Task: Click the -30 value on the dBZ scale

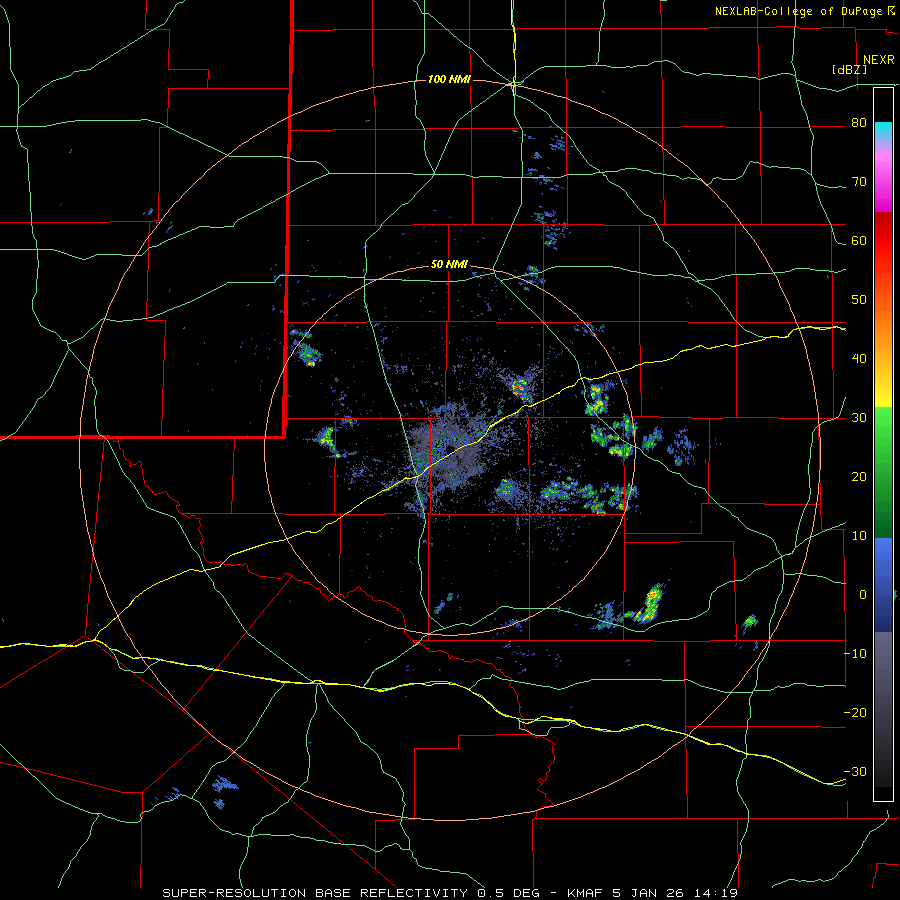Action: tap(855, 771)
